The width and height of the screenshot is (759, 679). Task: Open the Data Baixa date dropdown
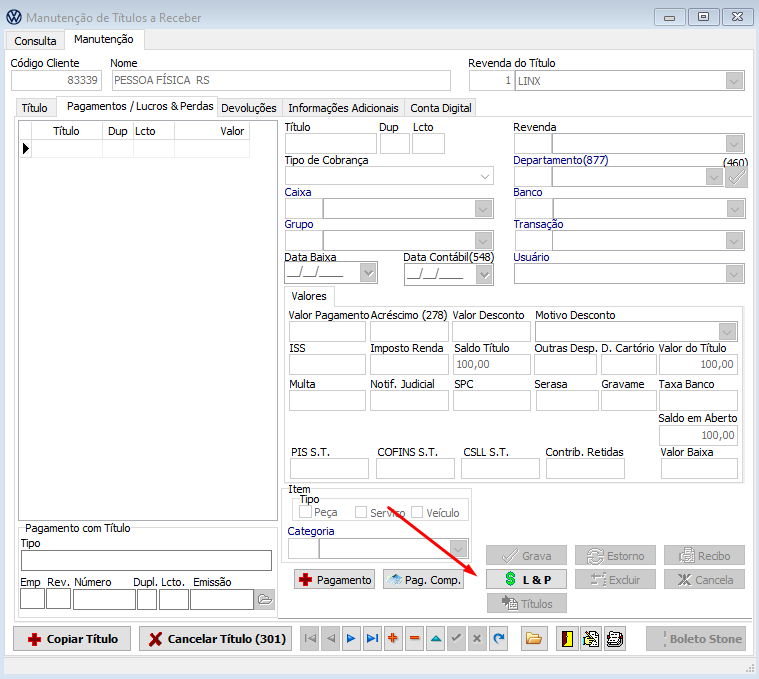pyautogui.click(x=367, y=272)
